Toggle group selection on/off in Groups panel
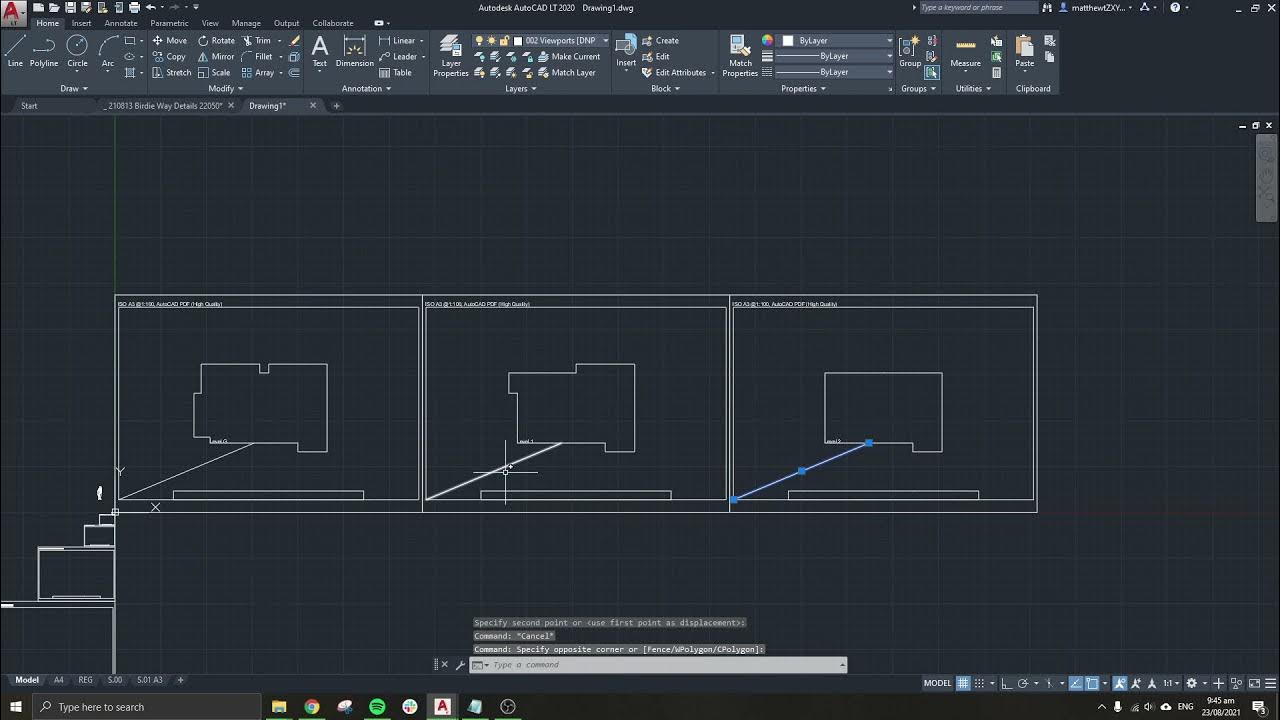This screenshot has height=720, width=1280. pos(932,73)
